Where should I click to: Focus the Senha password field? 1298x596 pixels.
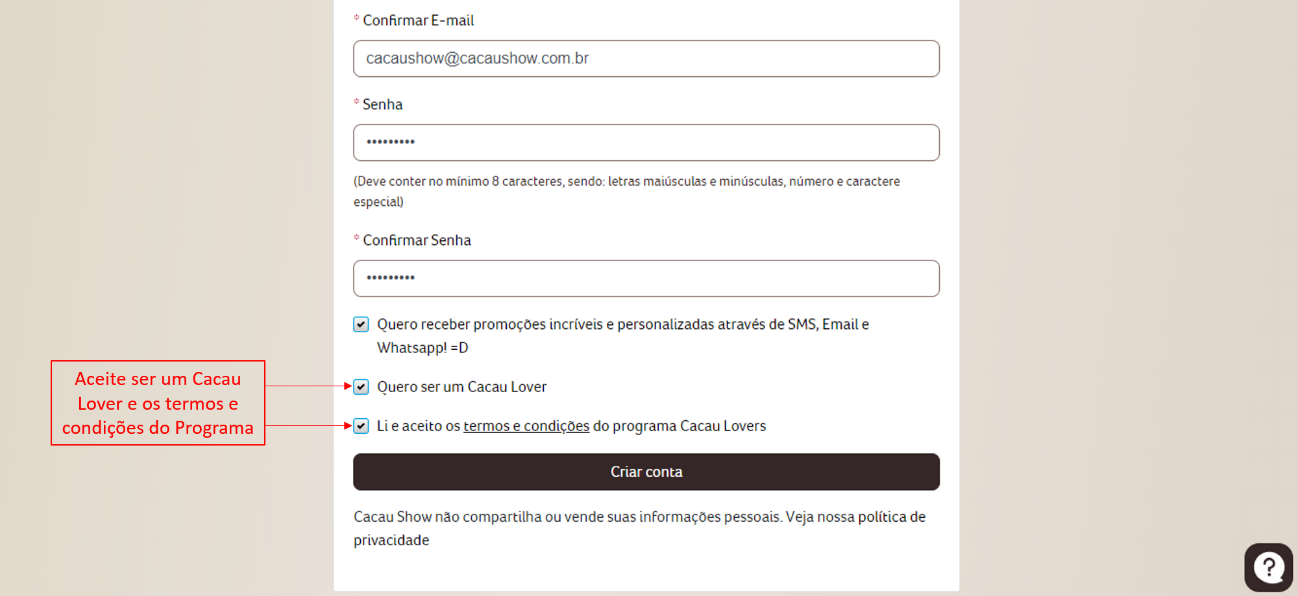pos(646,142)
